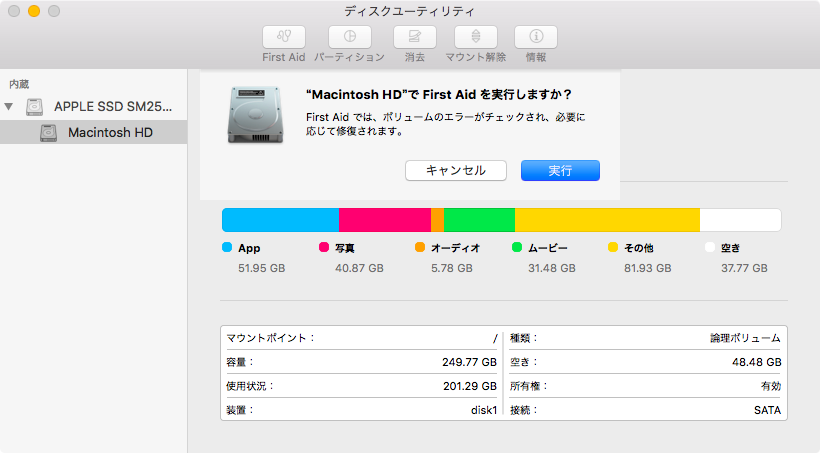Click the yellow minimize window button
Image resolution: width=820 pixels, height=453 pixels.
34,11
